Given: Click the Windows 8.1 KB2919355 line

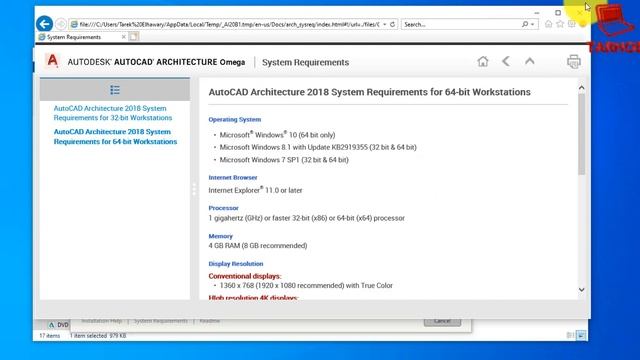Looking at the screenshot, I should (x=318, y=147).
